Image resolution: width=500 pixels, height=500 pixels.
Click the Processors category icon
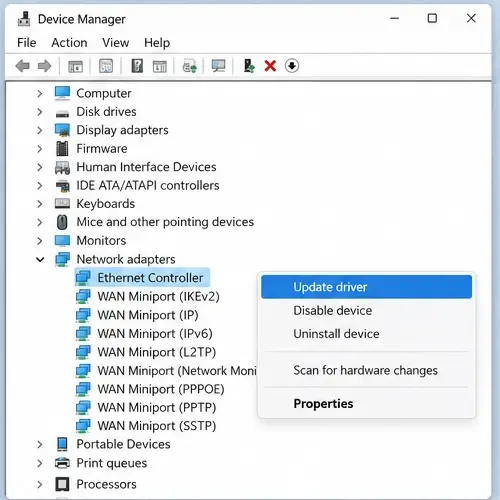click(62, 484)
